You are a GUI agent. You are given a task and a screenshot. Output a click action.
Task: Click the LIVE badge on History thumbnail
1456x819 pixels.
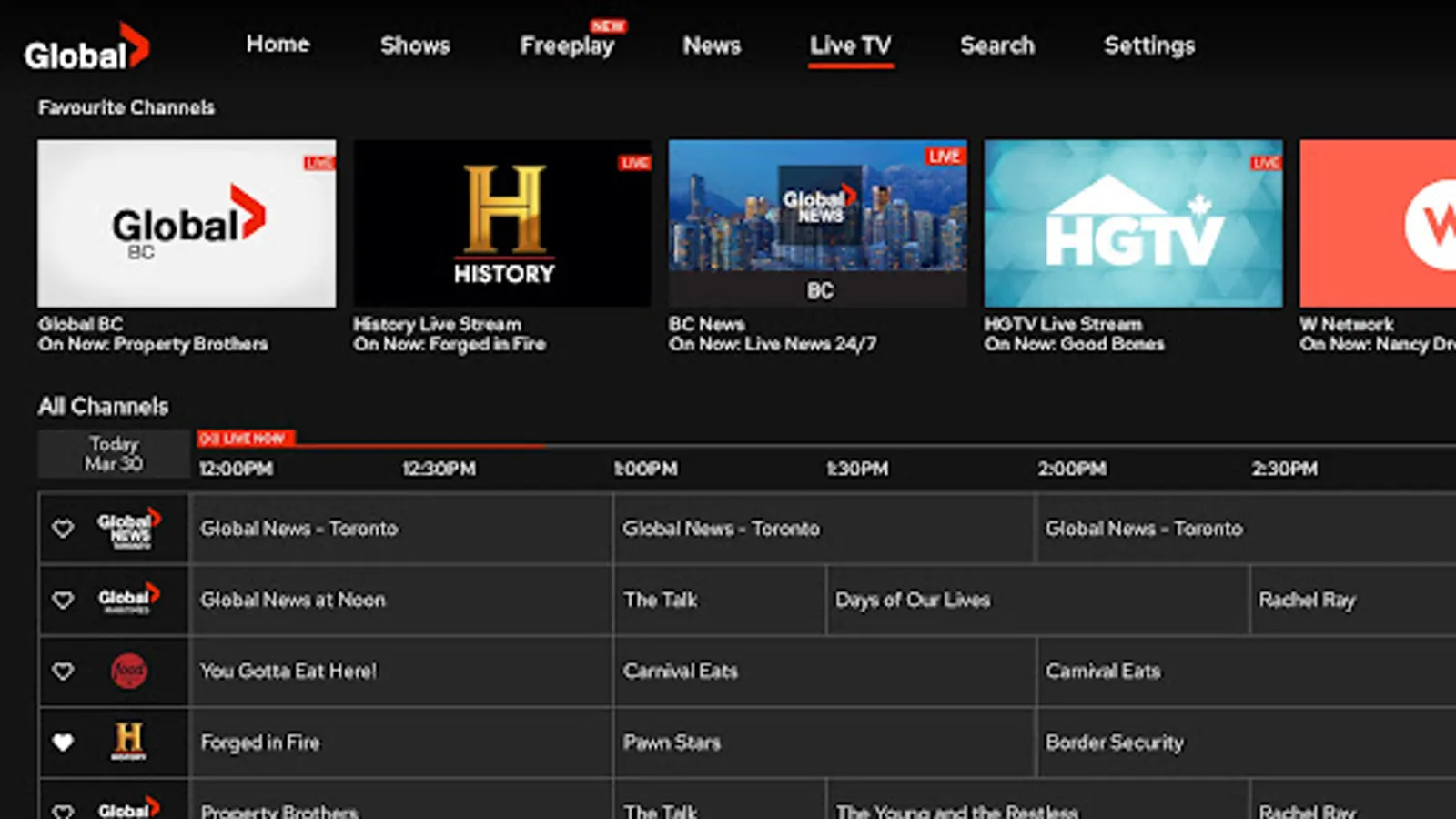coord(634,163)
